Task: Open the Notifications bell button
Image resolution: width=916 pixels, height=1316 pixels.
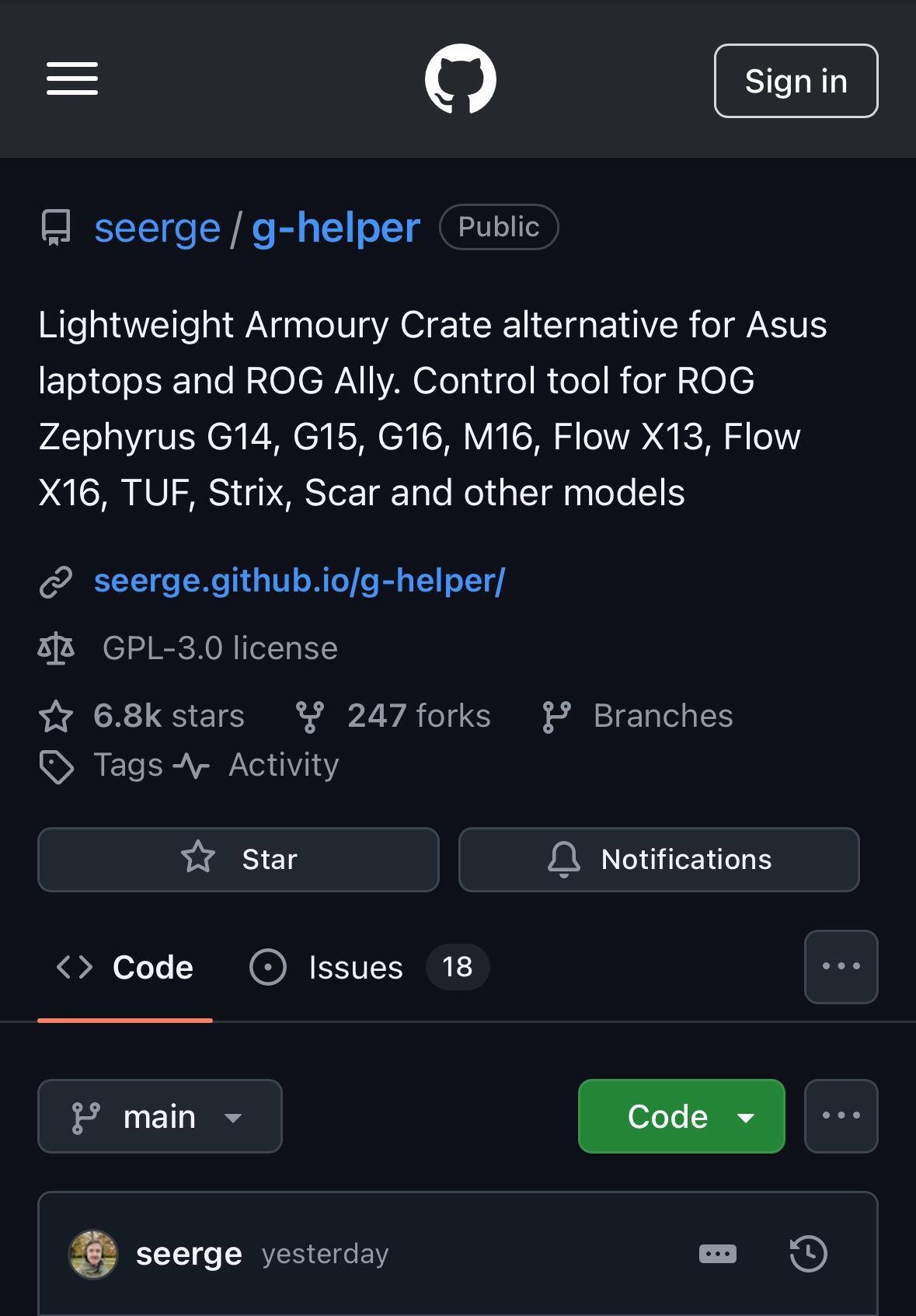Action: coord(659,859)
